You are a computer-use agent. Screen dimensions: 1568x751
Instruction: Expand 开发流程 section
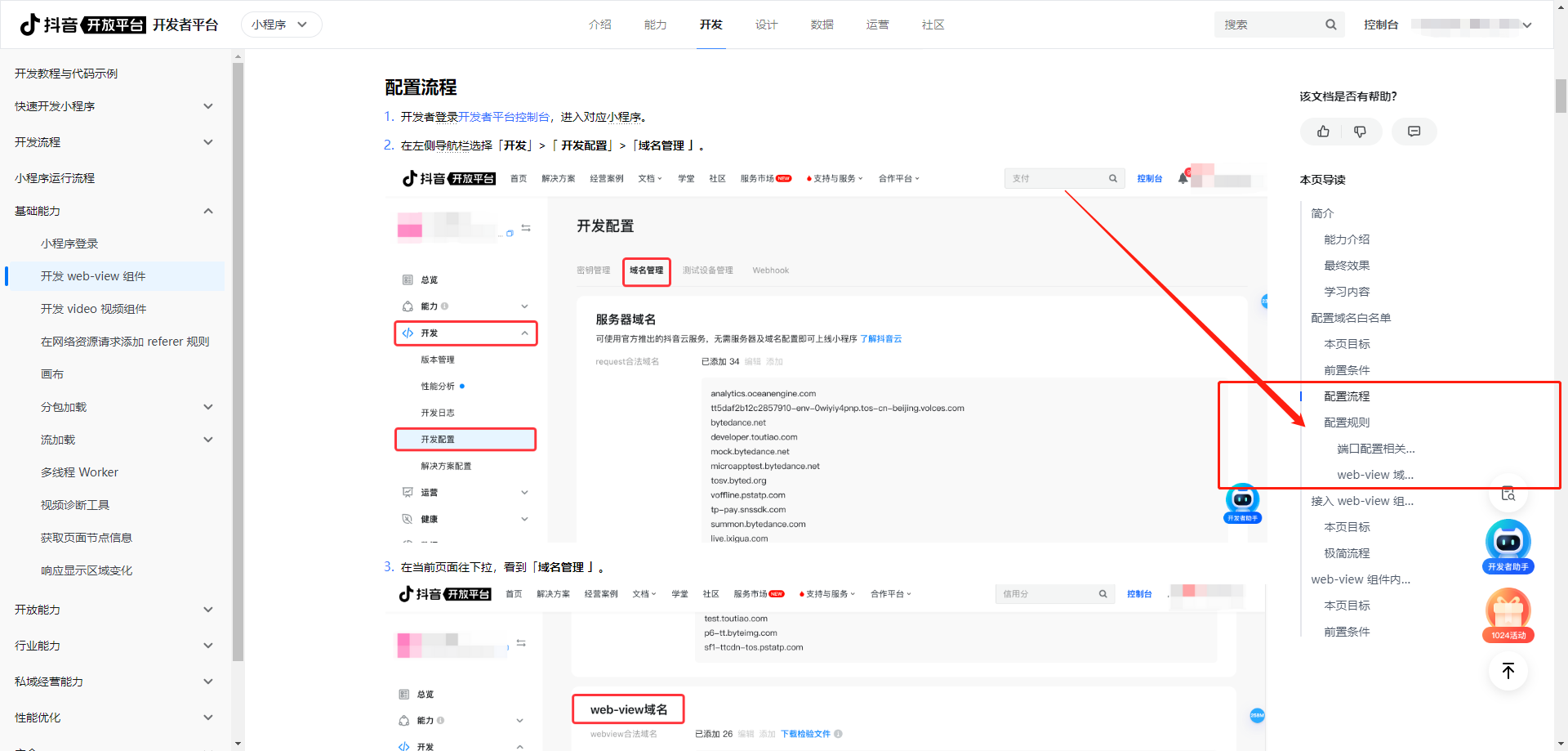tap(208, 142)
